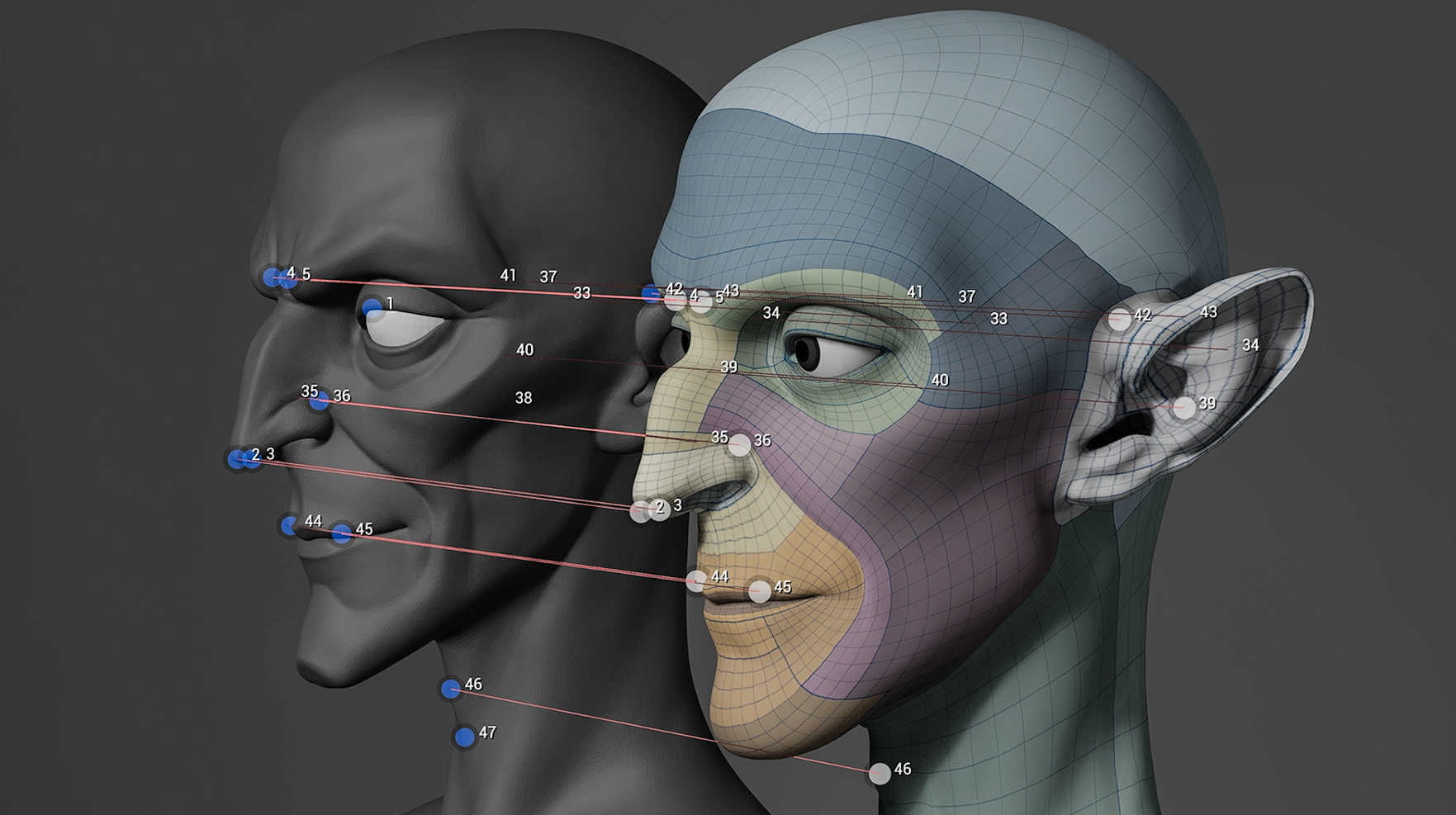Image resolution: width=1456 pixels, height=815 pixels.
Task: Click label "41" on wireframe head's temple
Action: point(914,292)
